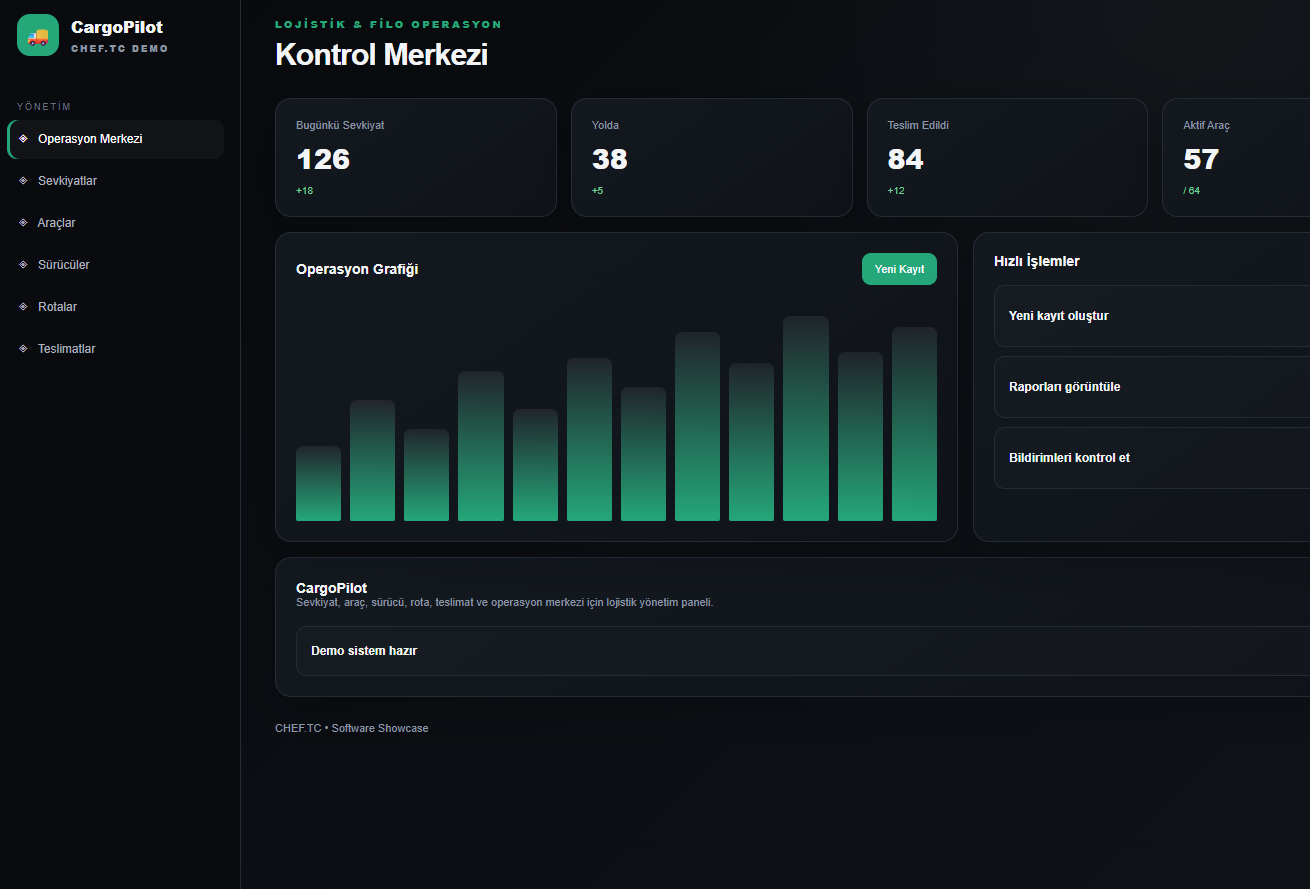
Task: Click the Yeni Kayıt button
Action: coord(899,269)
